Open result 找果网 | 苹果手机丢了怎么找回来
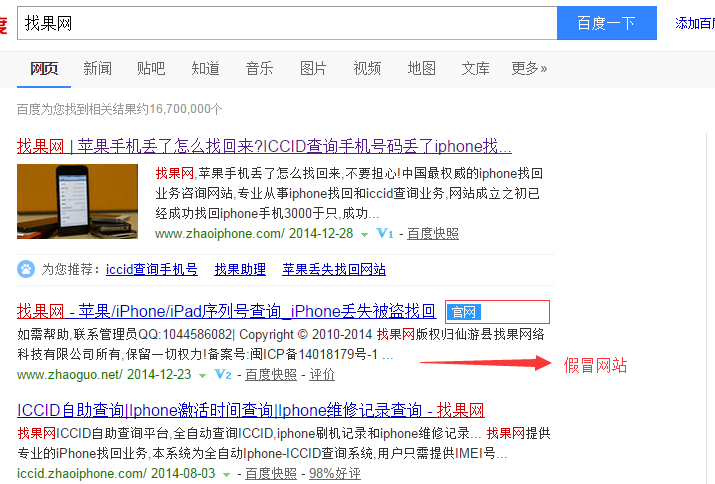The height and width of the screenshot is (484, 715). point(264,146)
